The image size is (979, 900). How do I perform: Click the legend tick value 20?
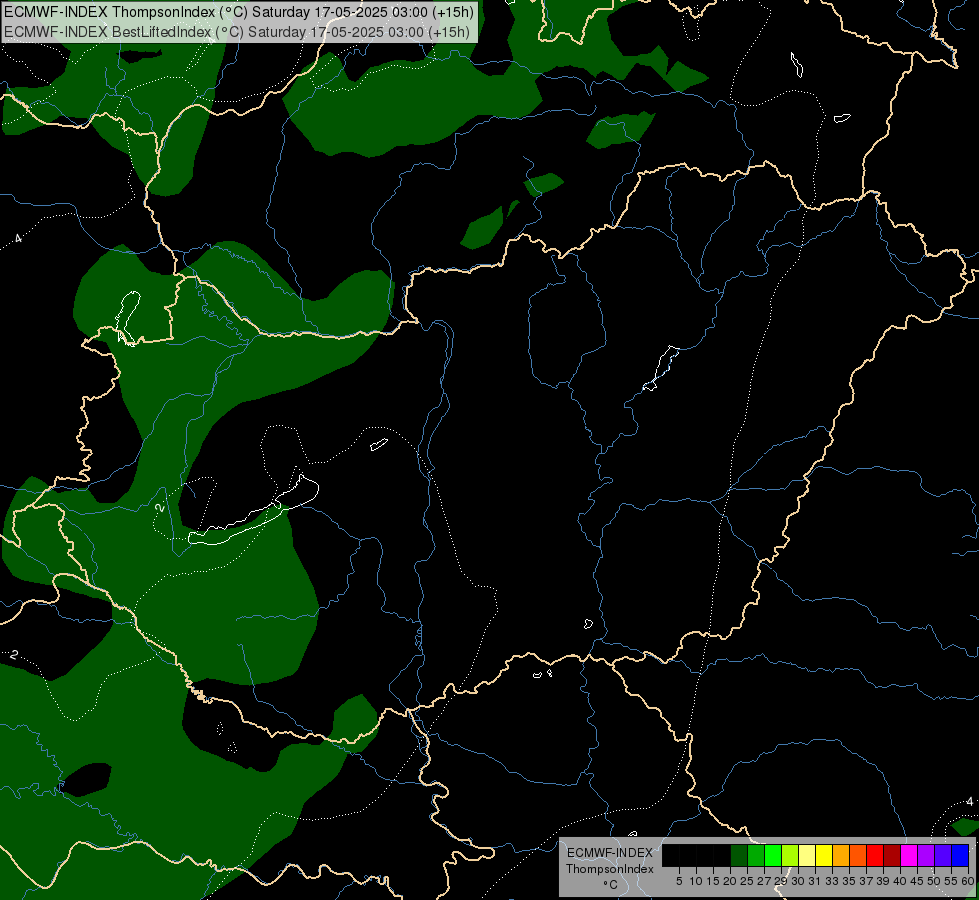[730, 881]
